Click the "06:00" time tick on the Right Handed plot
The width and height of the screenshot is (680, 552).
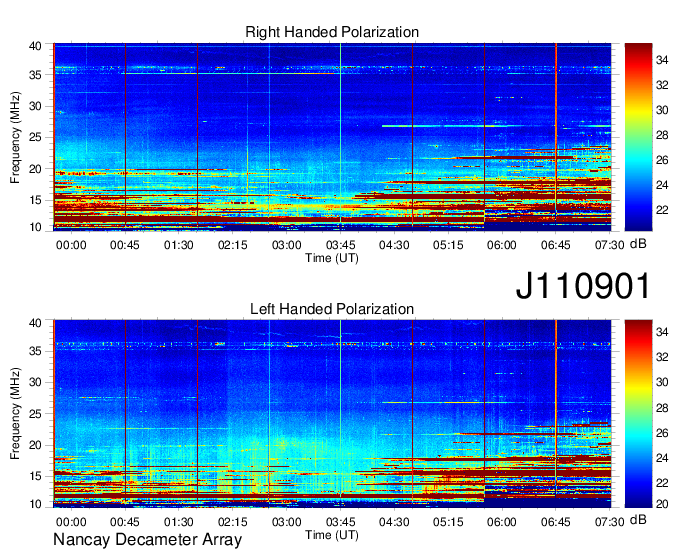point(502,245)
